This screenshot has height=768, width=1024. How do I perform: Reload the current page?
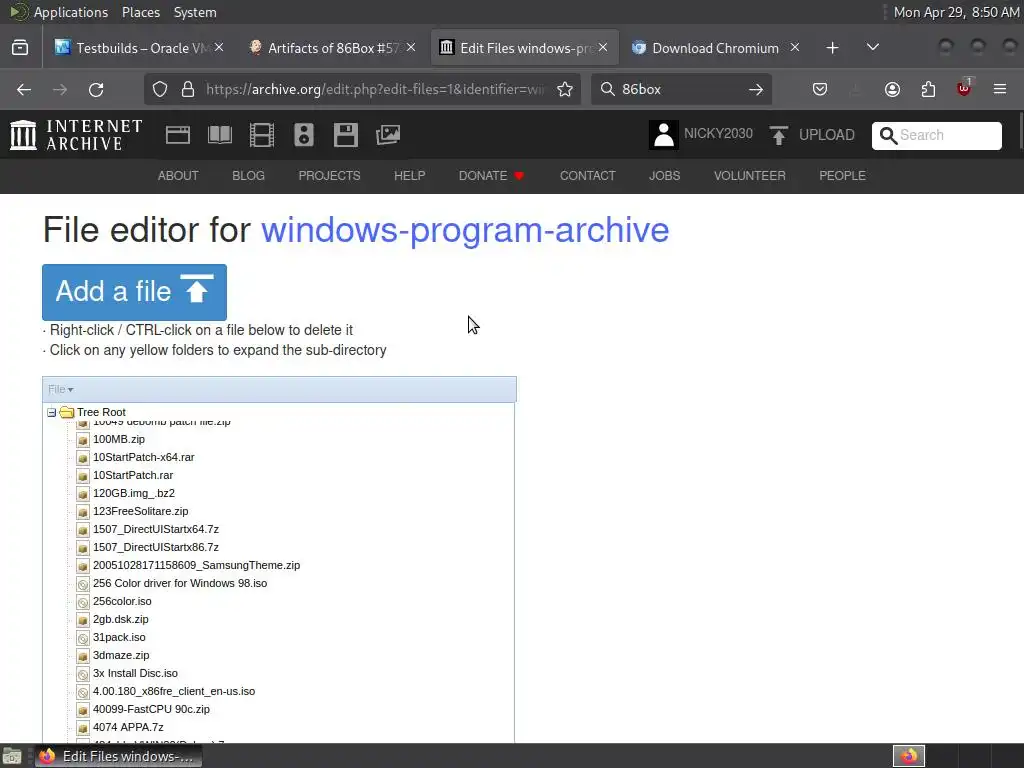96,89
